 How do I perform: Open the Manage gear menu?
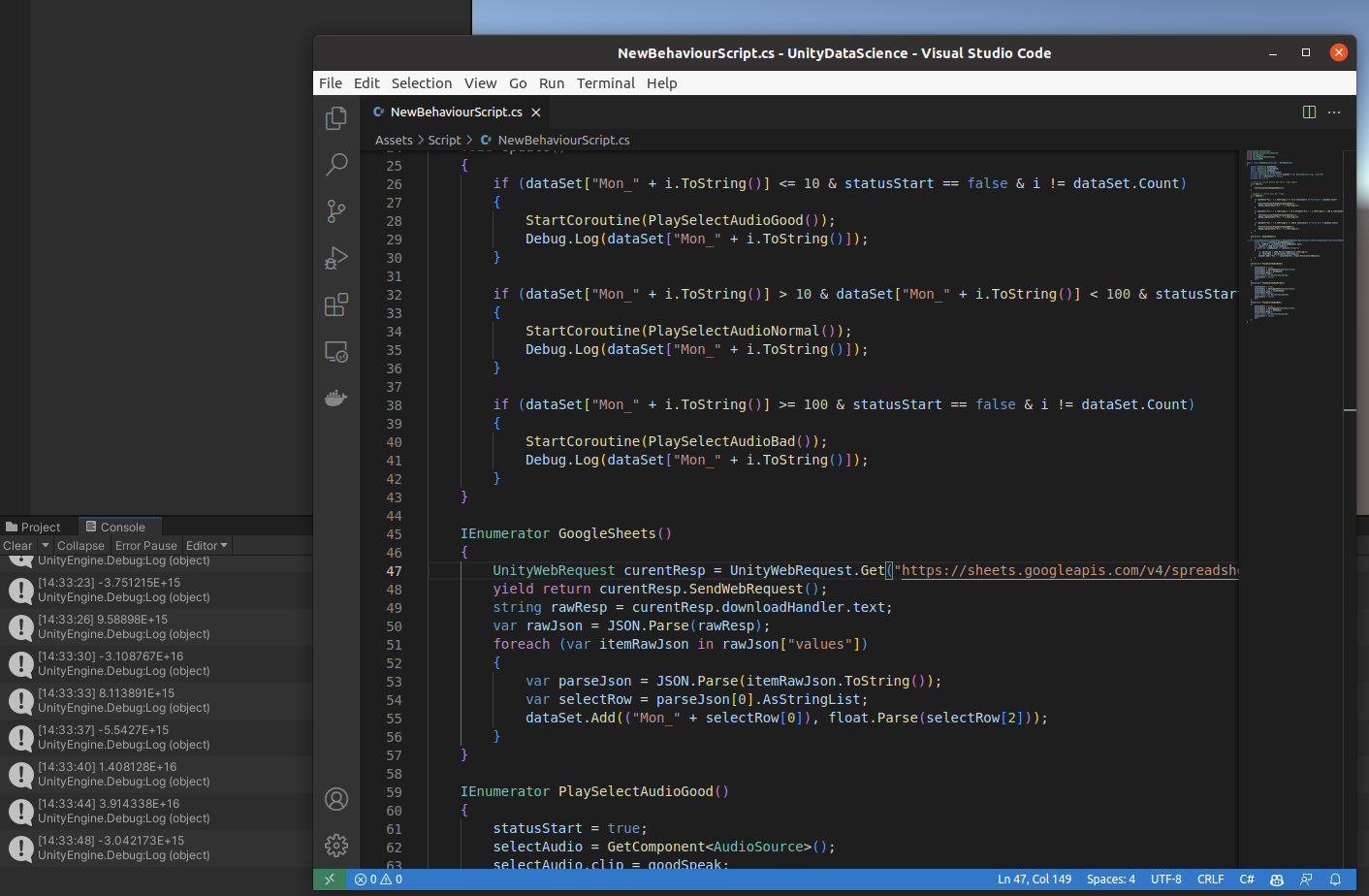click(336, 846)
